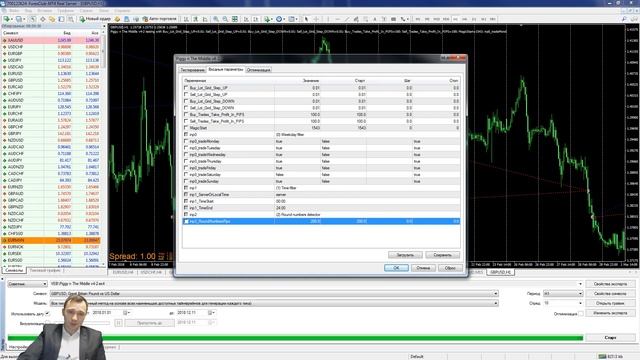
Task: Open the MetaEditor toolbar icon
Action: pos(117,19)
